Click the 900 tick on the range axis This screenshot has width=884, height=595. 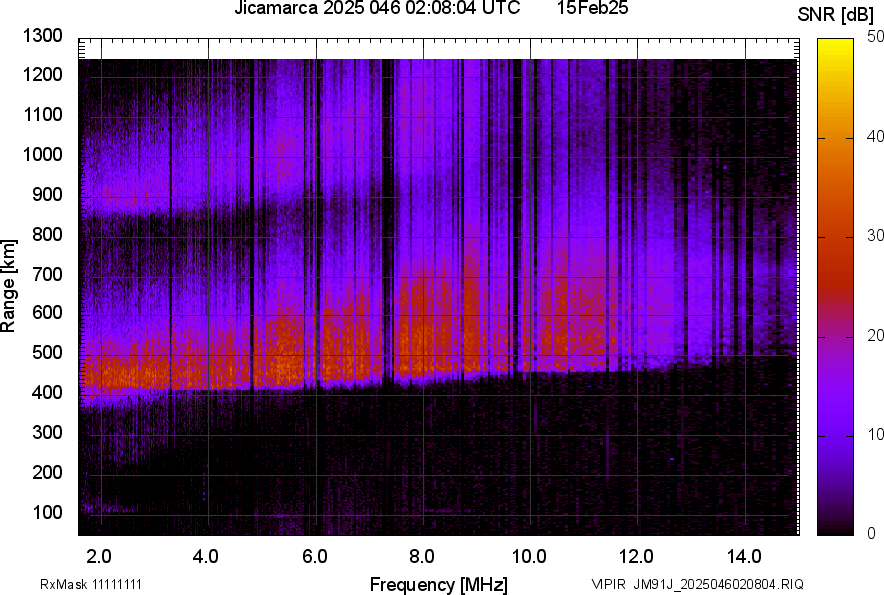point(48,194)
